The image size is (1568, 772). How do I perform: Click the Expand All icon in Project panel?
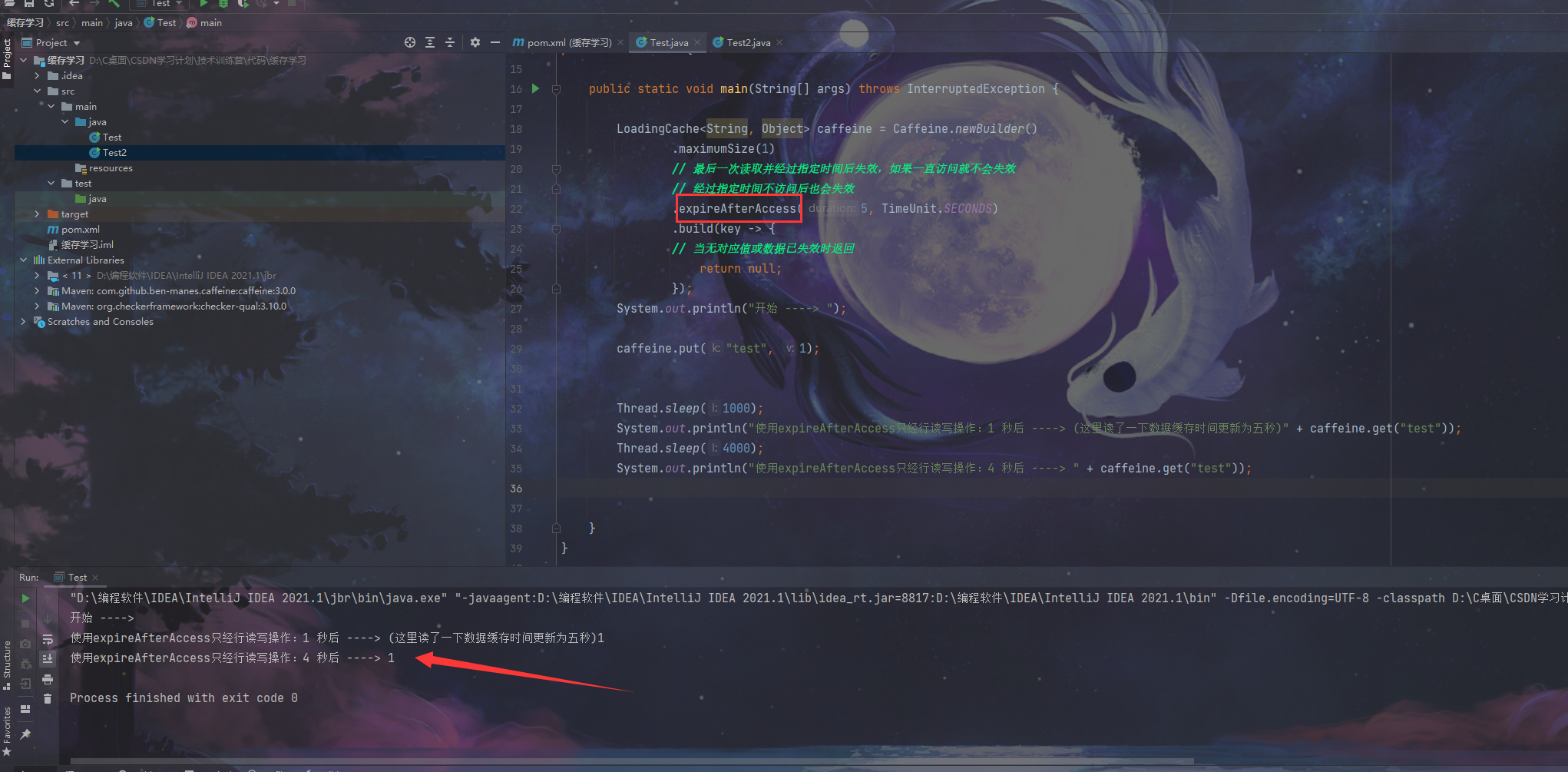click(430, 42)
